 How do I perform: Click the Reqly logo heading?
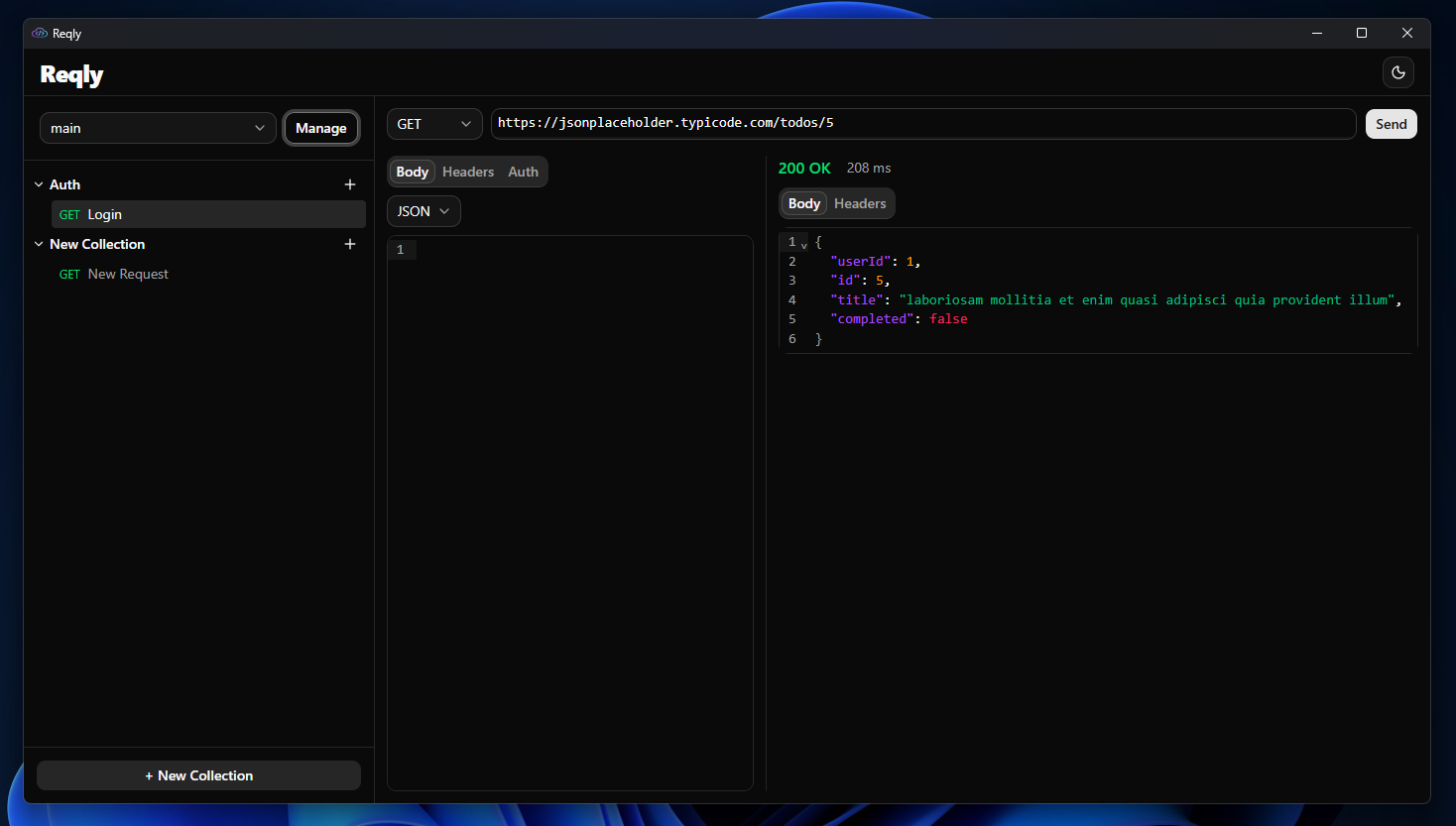pyautogui.click(x=71, y=74)
